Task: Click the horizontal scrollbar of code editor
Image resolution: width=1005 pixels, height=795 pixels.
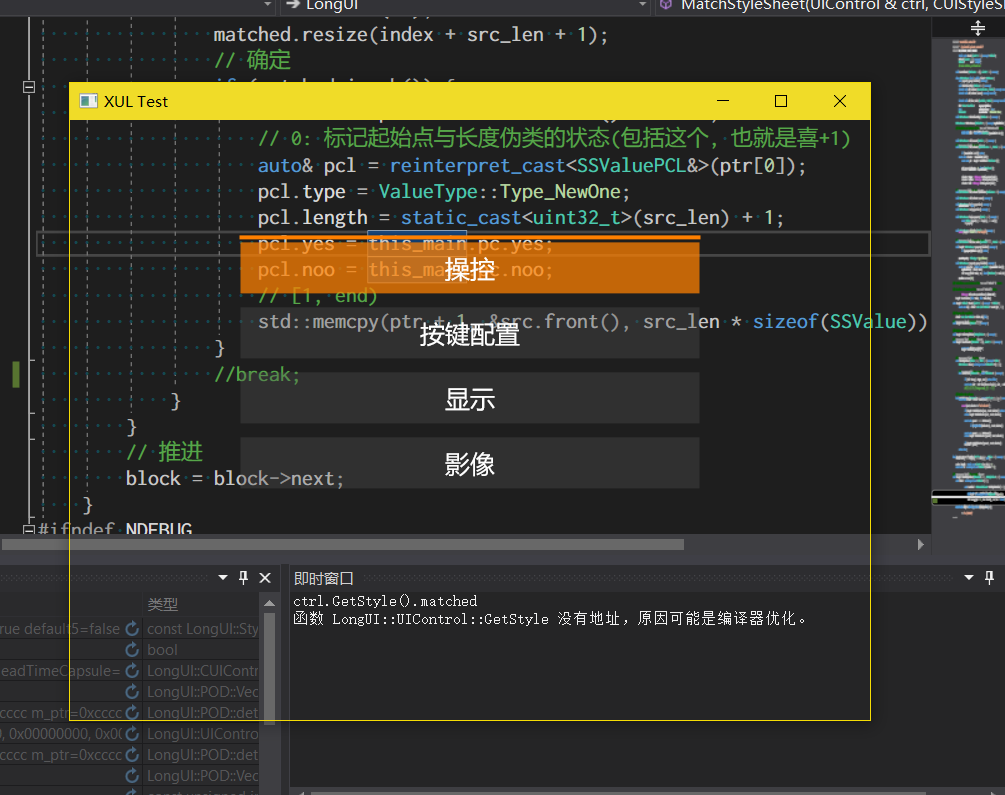Action: [343, 544]
